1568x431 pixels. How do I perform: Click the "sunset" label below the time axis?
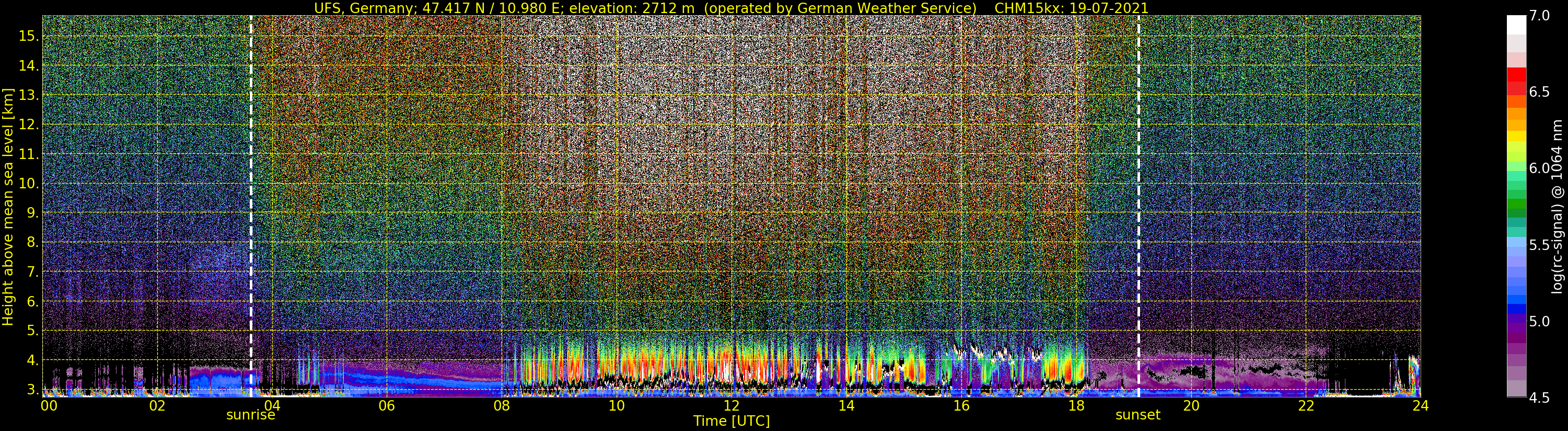(x=1137, y=415)
